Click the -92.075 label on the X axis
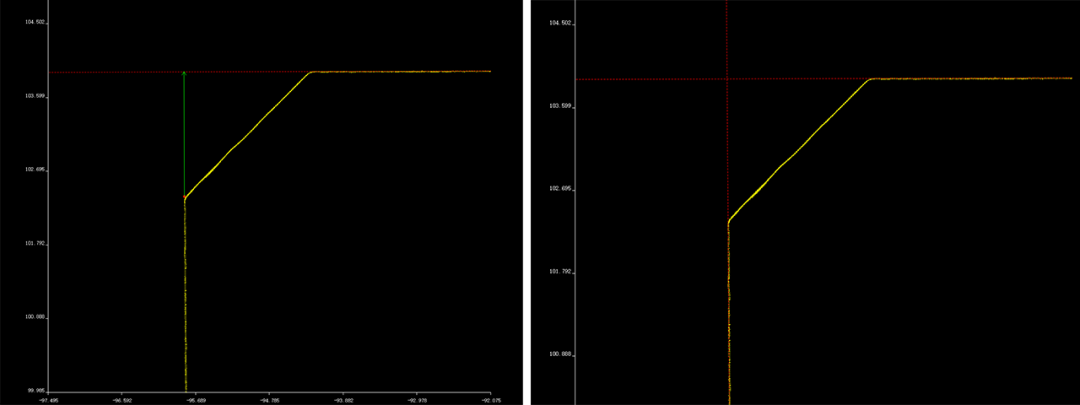 click(490, 398)
